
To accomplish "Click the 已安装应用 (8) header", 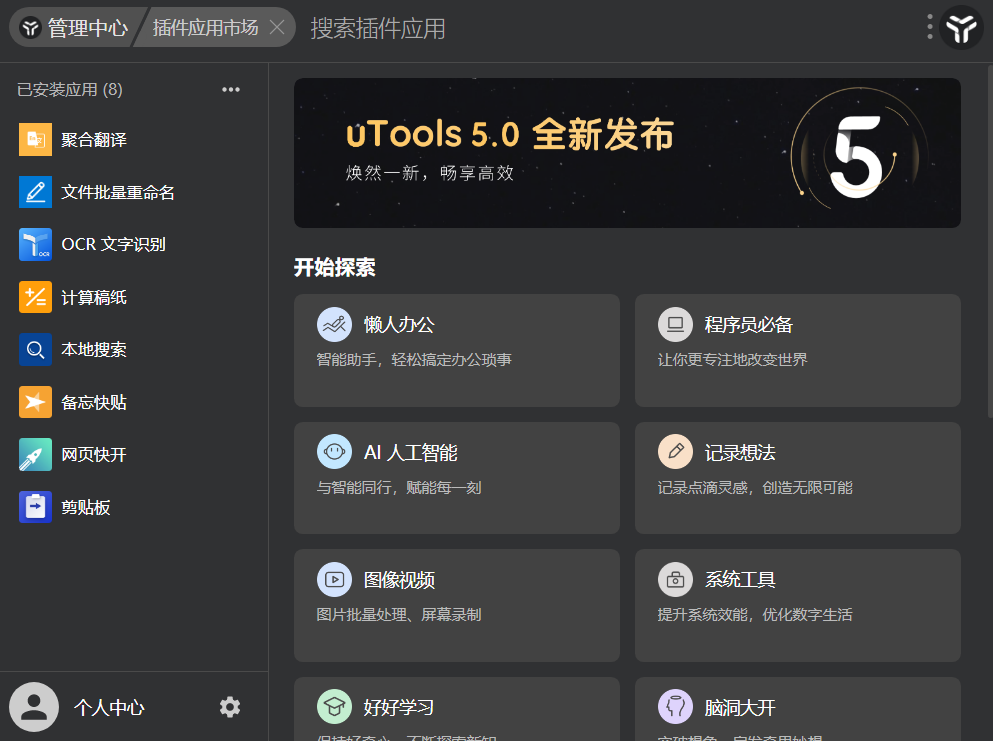I will pos(70,89).
